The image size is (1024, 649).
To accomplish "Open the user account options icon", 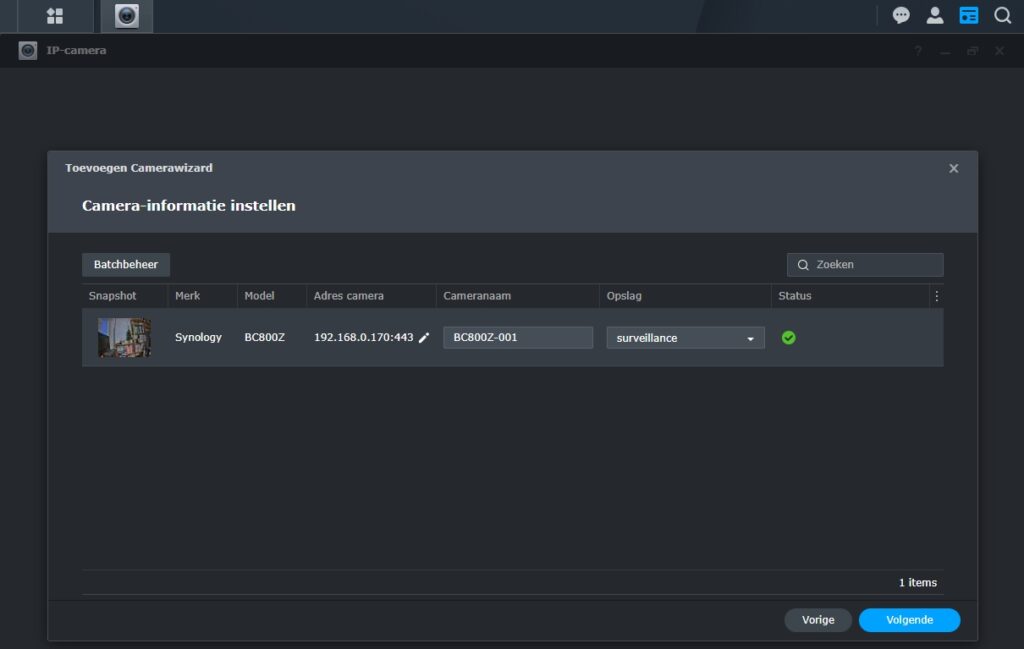I will tap(935, 16).
